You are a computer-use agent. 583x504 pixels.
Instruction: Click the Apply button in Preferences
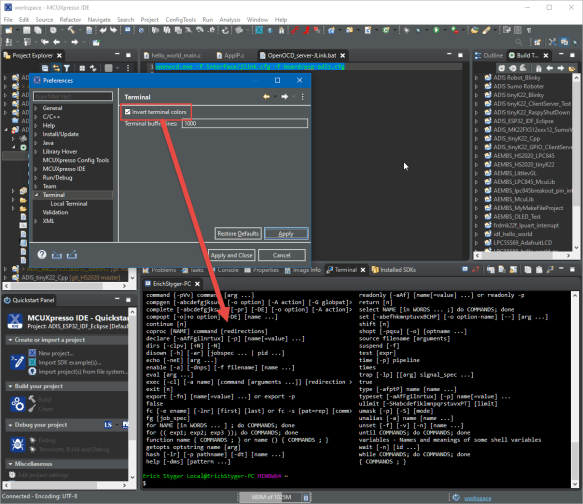286,234
